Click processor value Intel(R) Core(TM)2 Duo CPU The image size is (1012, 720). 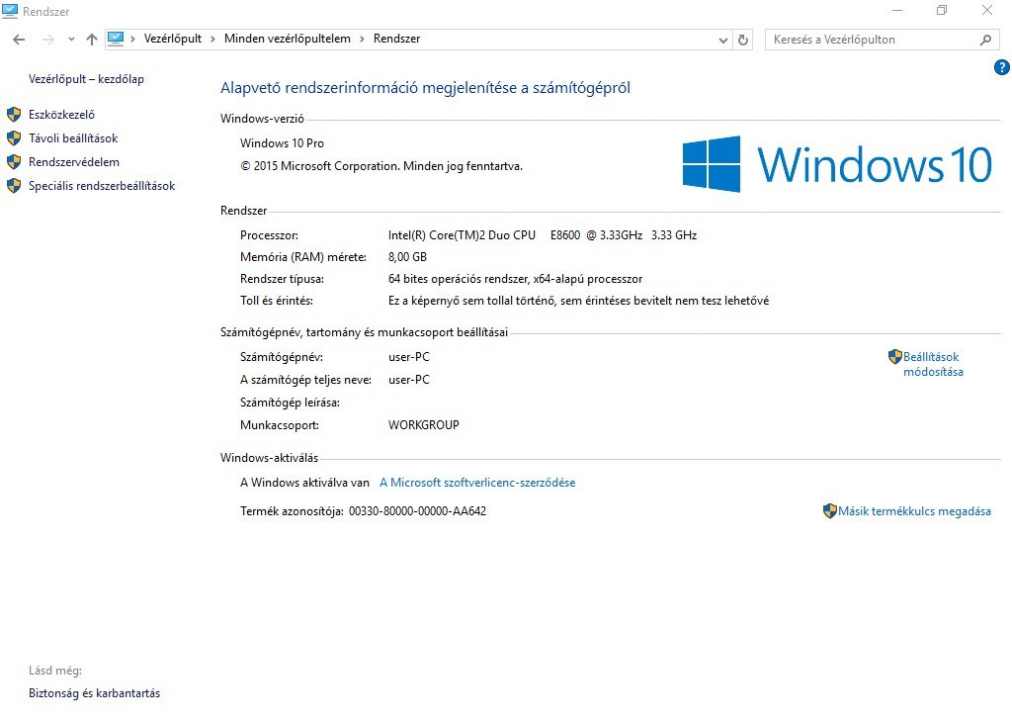pyautogui.click(x=461, y=235)
